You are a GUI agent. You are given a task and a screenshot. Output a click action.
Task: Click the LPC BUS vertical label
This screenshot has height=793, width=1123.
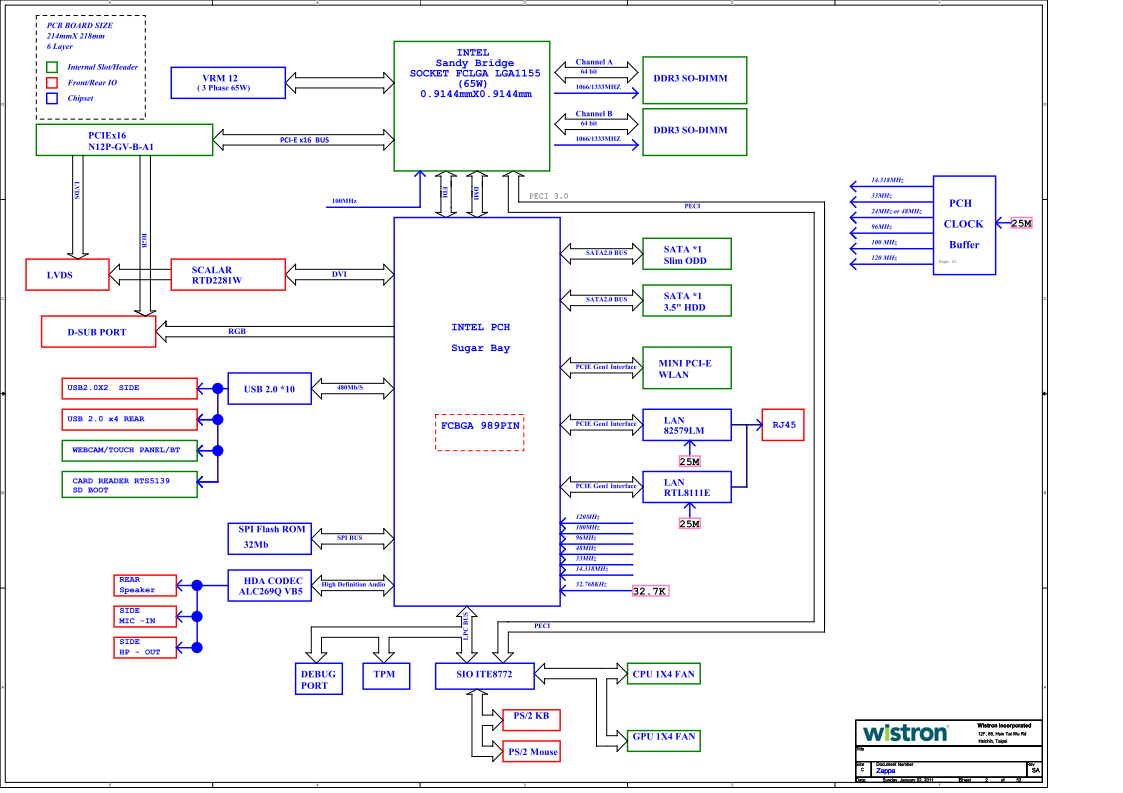465,625
